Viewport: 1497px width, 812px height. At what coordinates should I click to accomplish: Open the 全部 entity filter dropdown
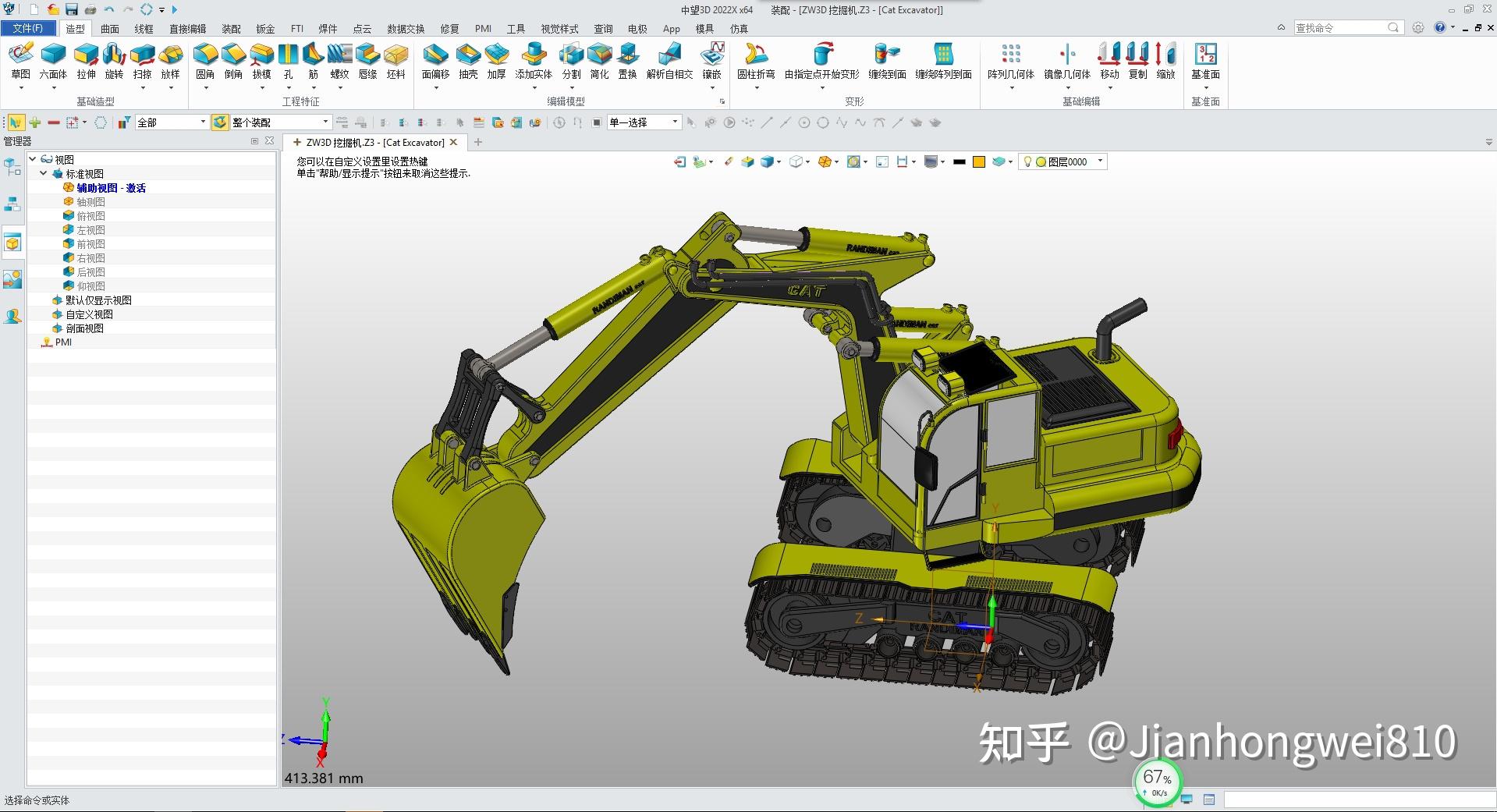[201, 122]
